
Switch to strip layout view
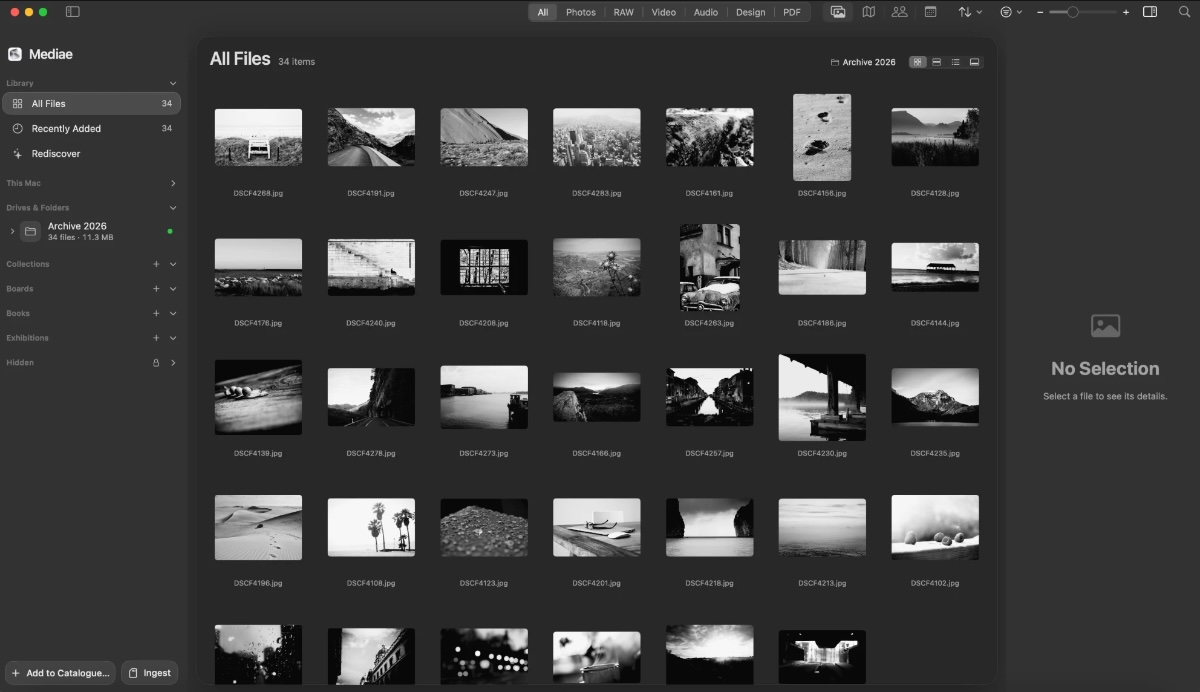[937, 62]
